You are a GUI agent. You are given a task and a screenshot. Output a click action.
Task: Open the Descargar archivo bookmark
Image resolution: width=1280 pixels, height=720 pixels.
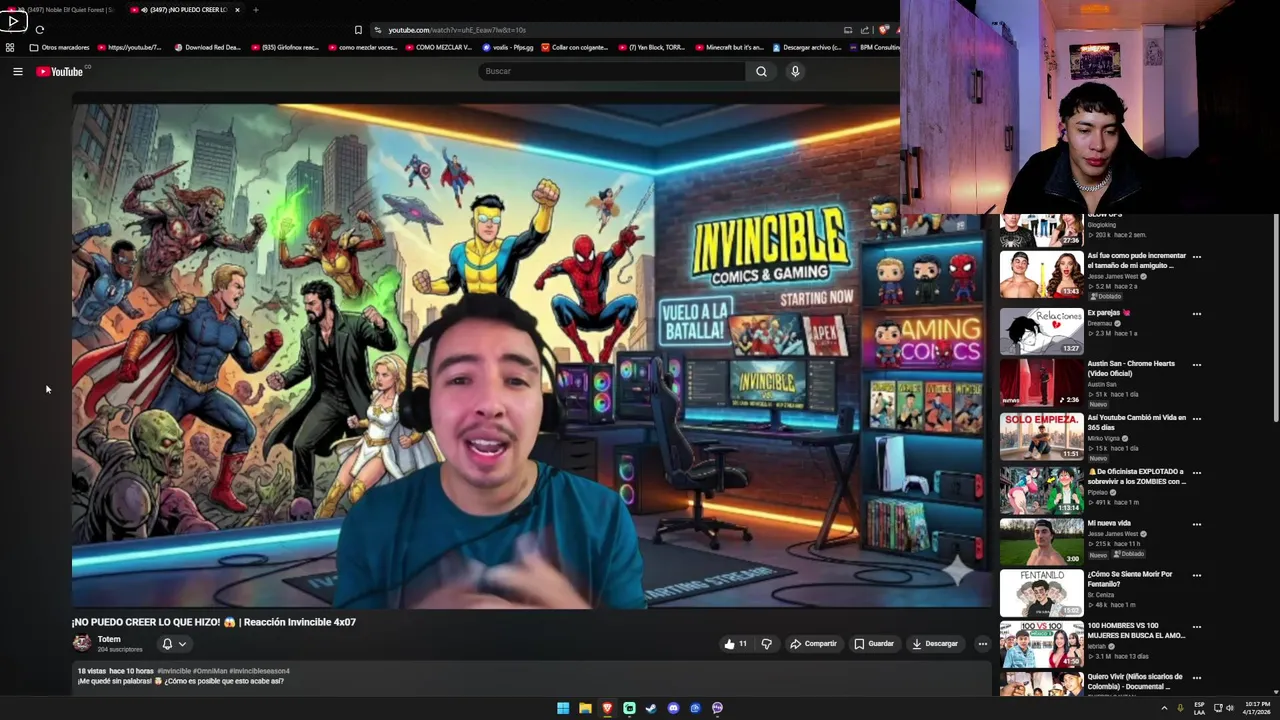pyautogui.click(x=807, y=47)
